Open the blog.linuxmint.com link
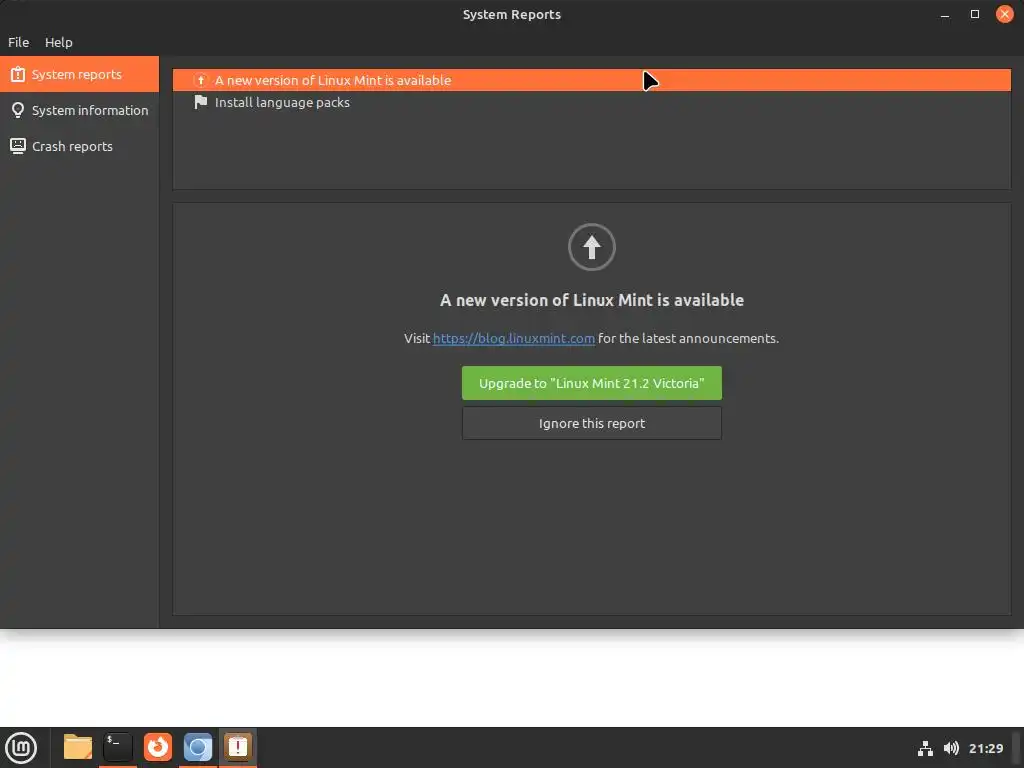1024x768 pixels. point(514,338)
